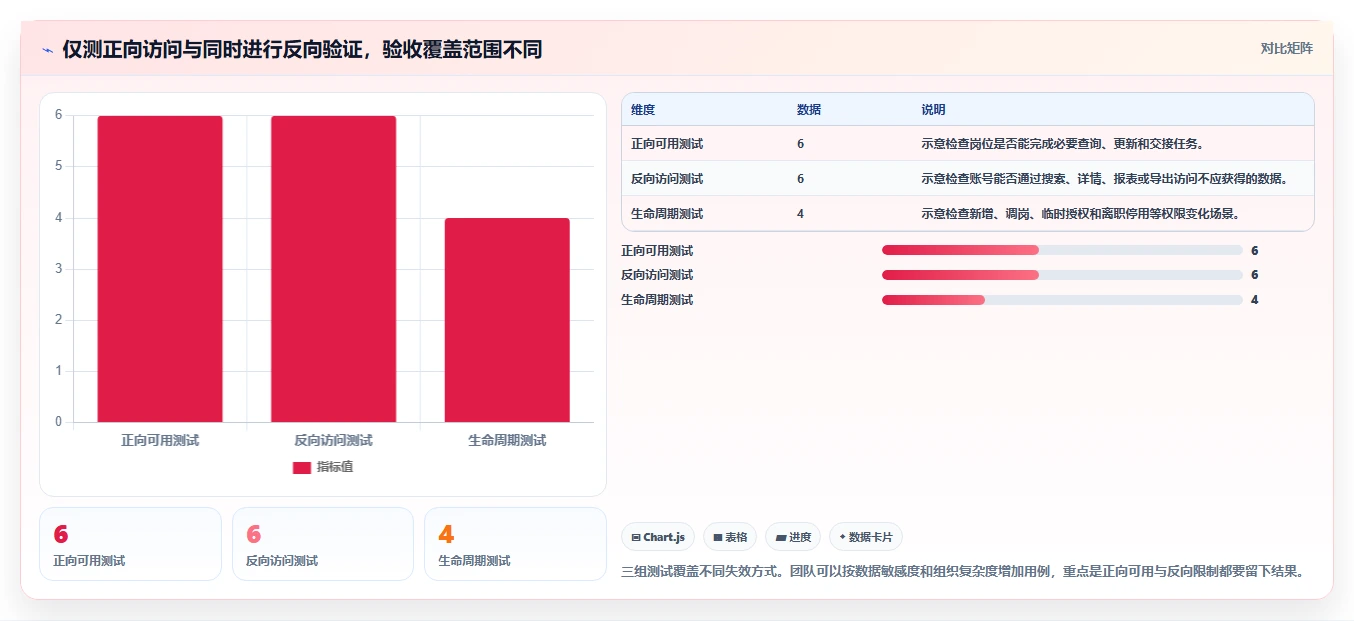This screenshot has height=621, width=1354.
Task: Click the 对比矩阵 label in the header
Action: [x=1286, y=48]
